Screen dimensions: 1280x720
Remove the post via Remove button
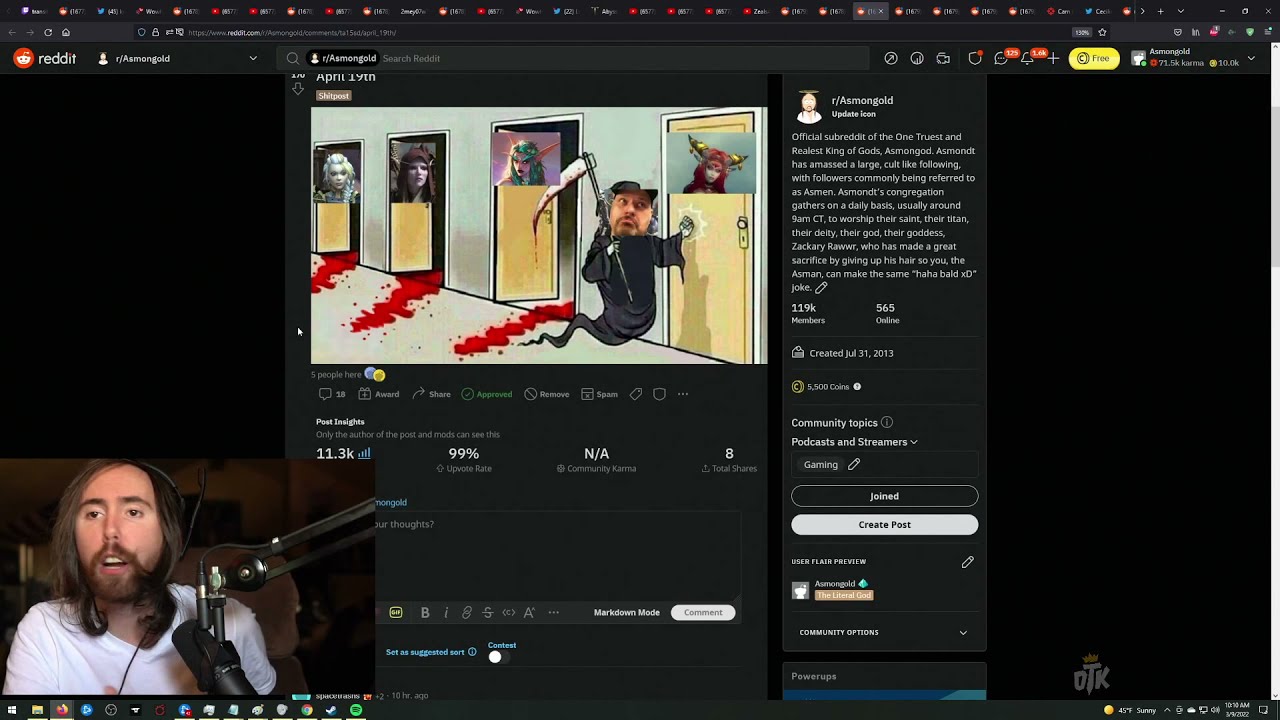click(x=547, y=394)
